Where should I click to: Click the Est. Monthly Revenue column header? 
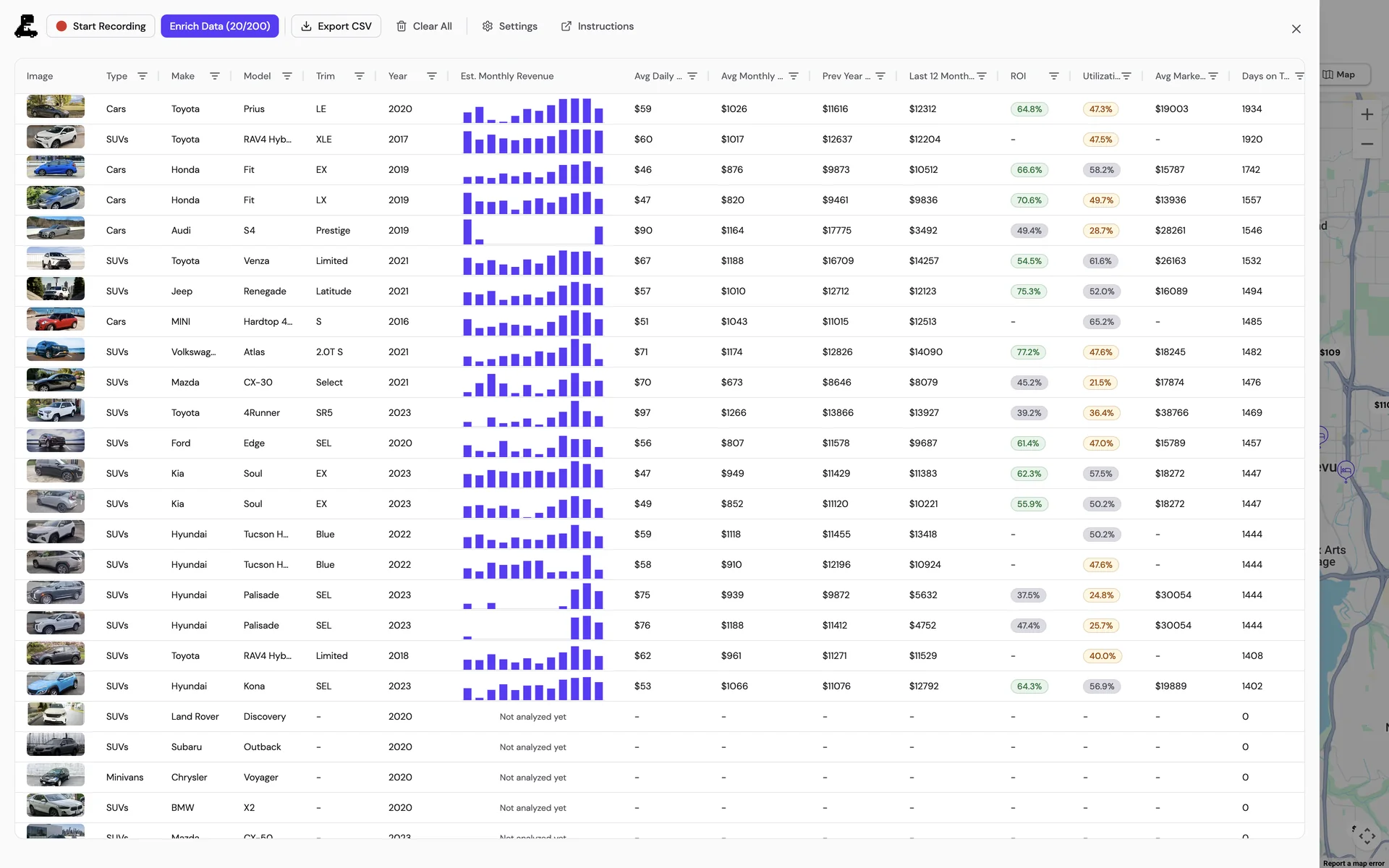tap(507, 76)
